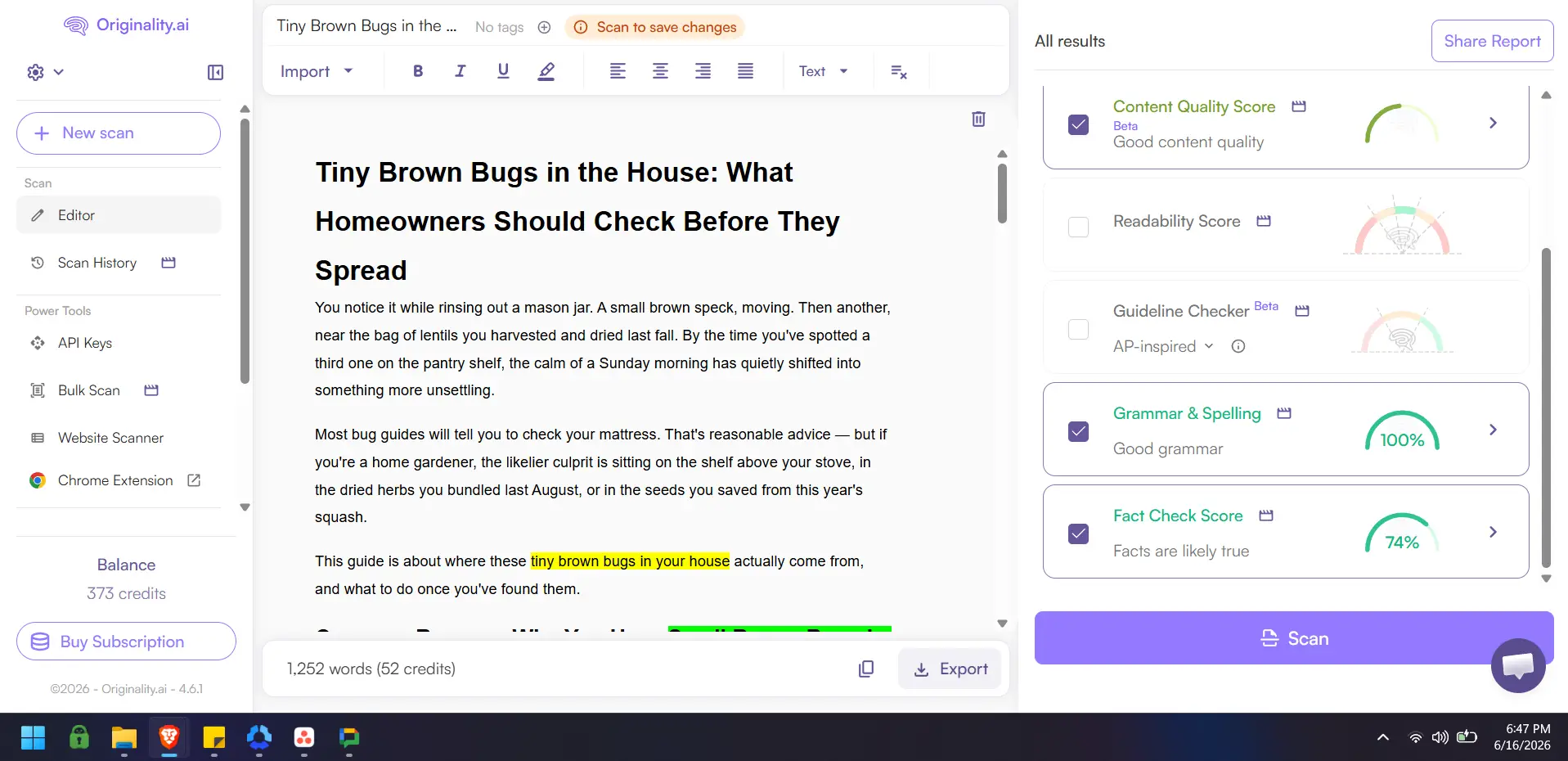Viewport: 1568px width, 761px height.
Task: Click the editor vertical scrollbar
Action: pos(1002,194)
